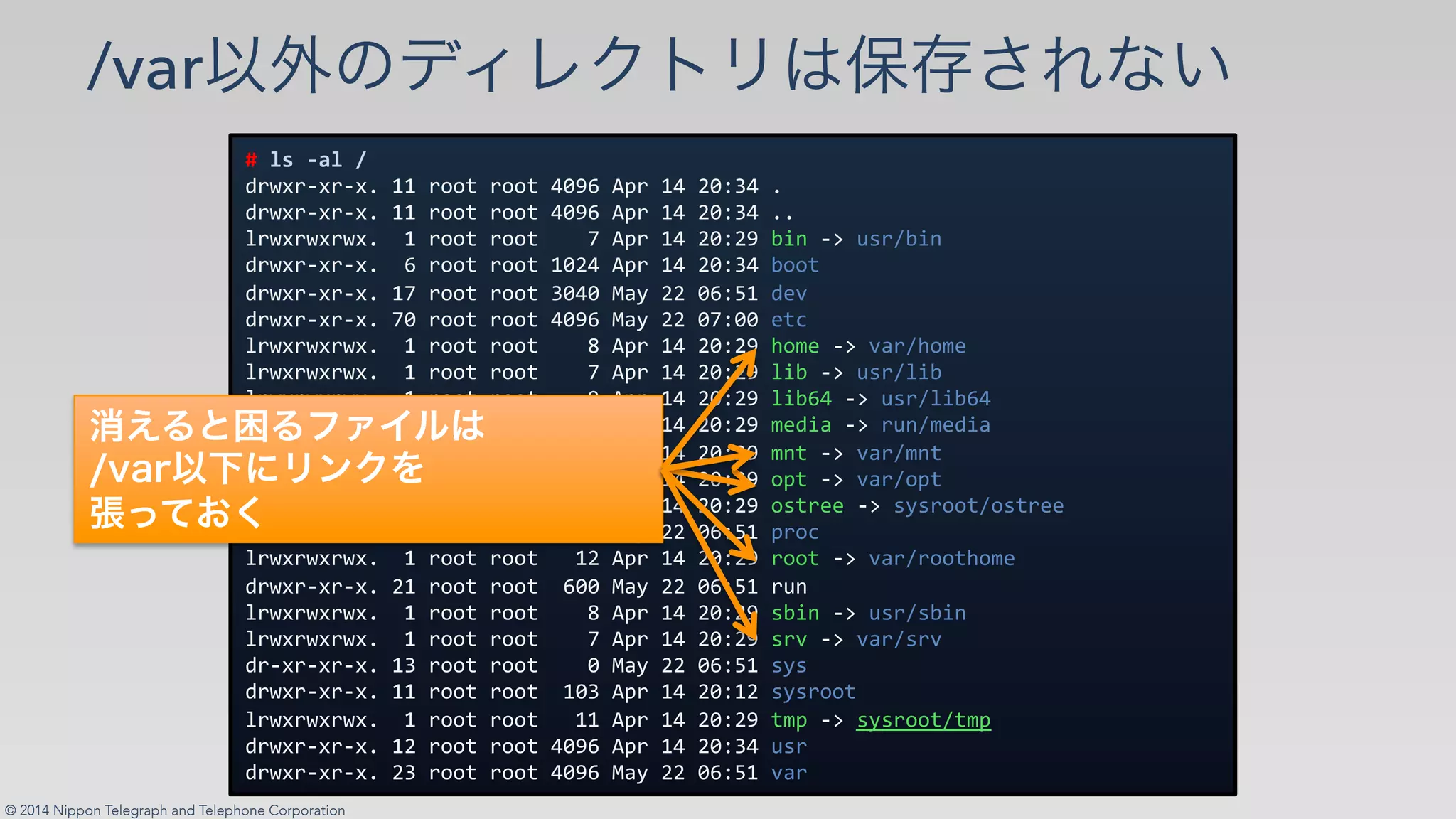
Task: Click the 'var/home' link target
Action: coord(917,346)
